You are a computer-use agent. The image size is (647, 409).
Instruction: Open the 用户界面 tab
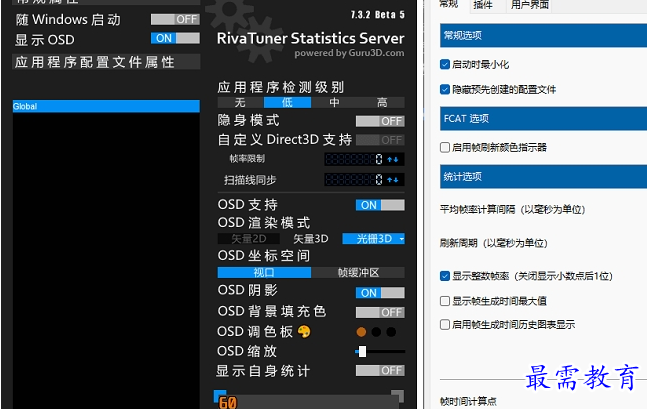(x=530, y=5)
